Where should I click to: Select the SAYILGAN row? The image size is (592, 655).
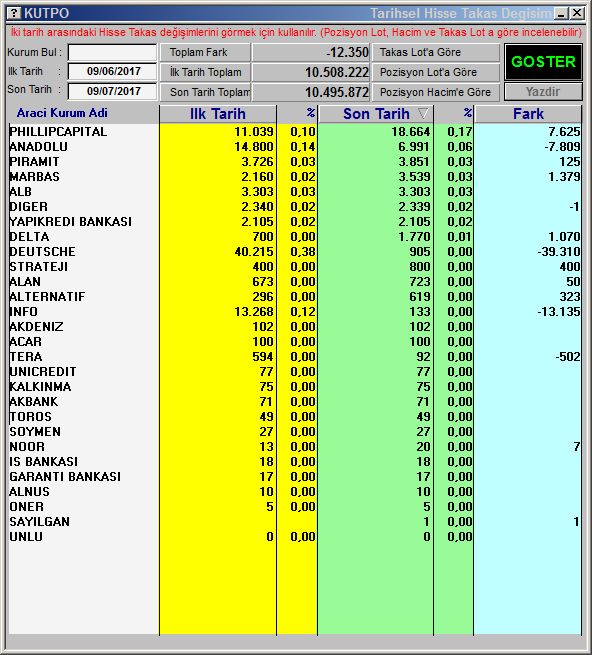(x=295, y=522)
